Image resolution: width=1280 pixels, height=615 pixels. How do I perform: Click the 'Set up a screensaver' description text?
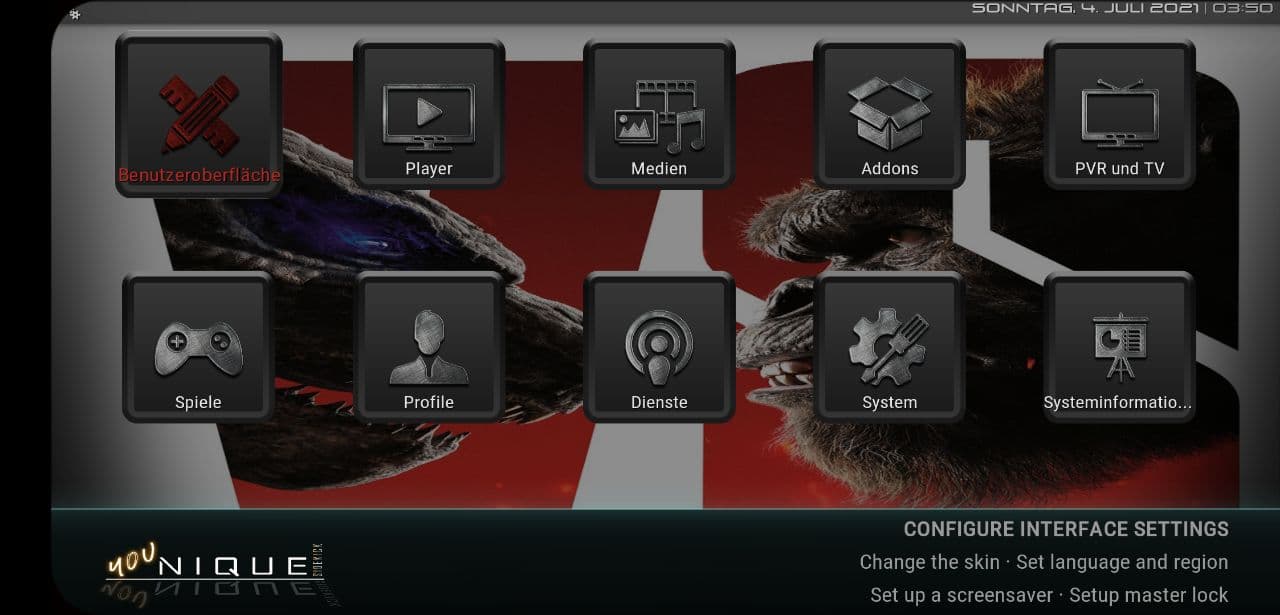(x=960, y=595)
